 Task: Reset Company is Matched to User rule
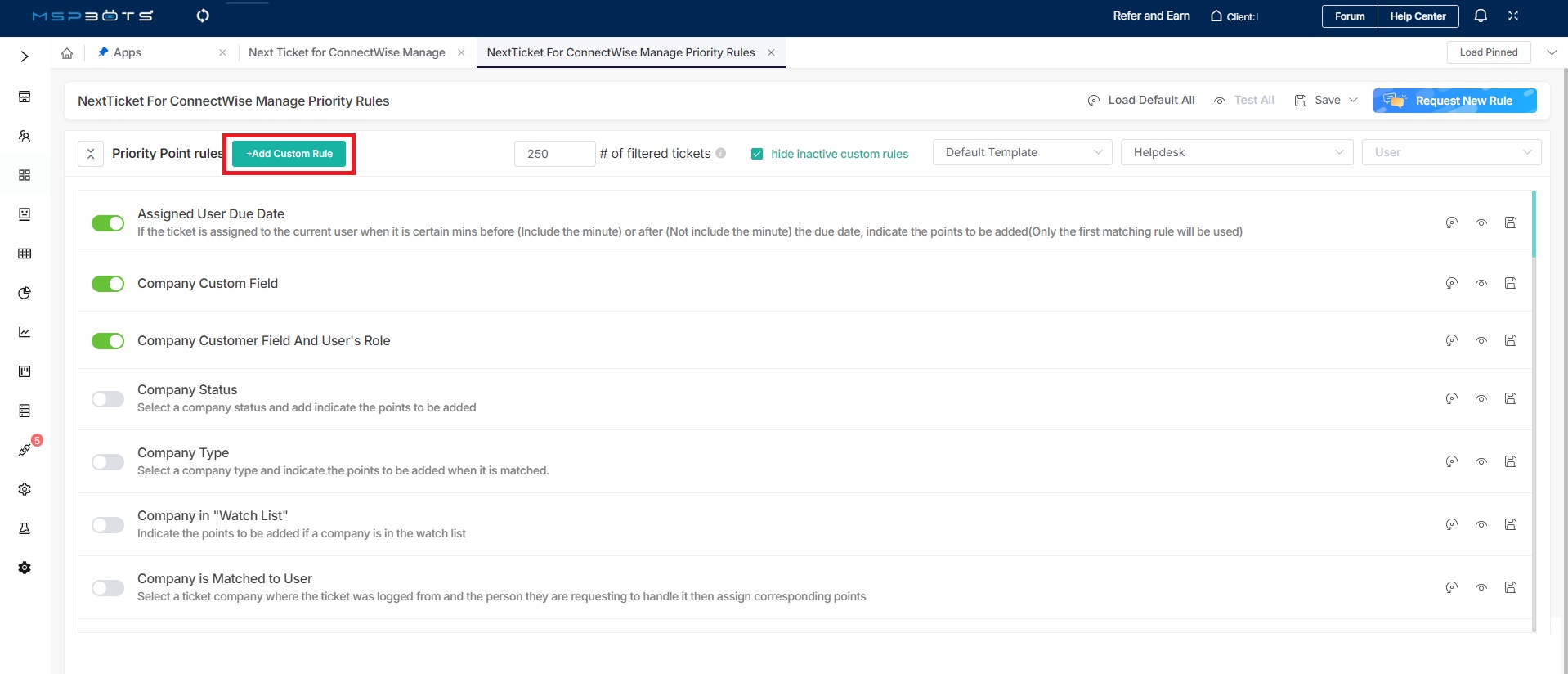(x=1452, y=587)
